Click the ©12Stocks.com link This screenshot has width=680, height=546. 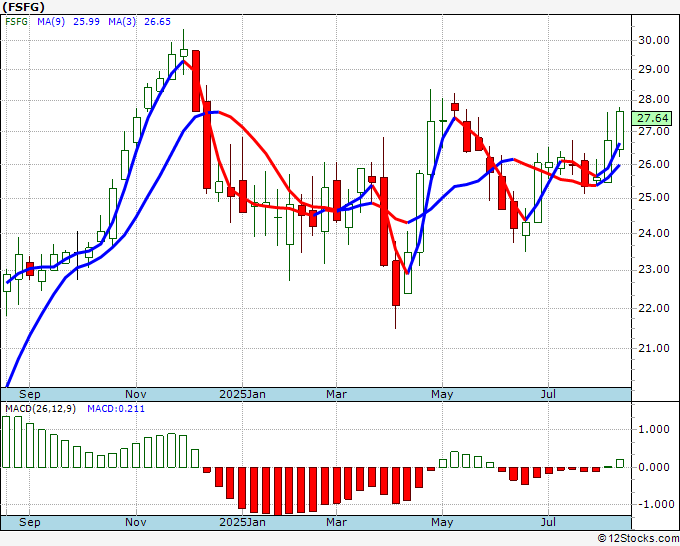pos(638,539)
